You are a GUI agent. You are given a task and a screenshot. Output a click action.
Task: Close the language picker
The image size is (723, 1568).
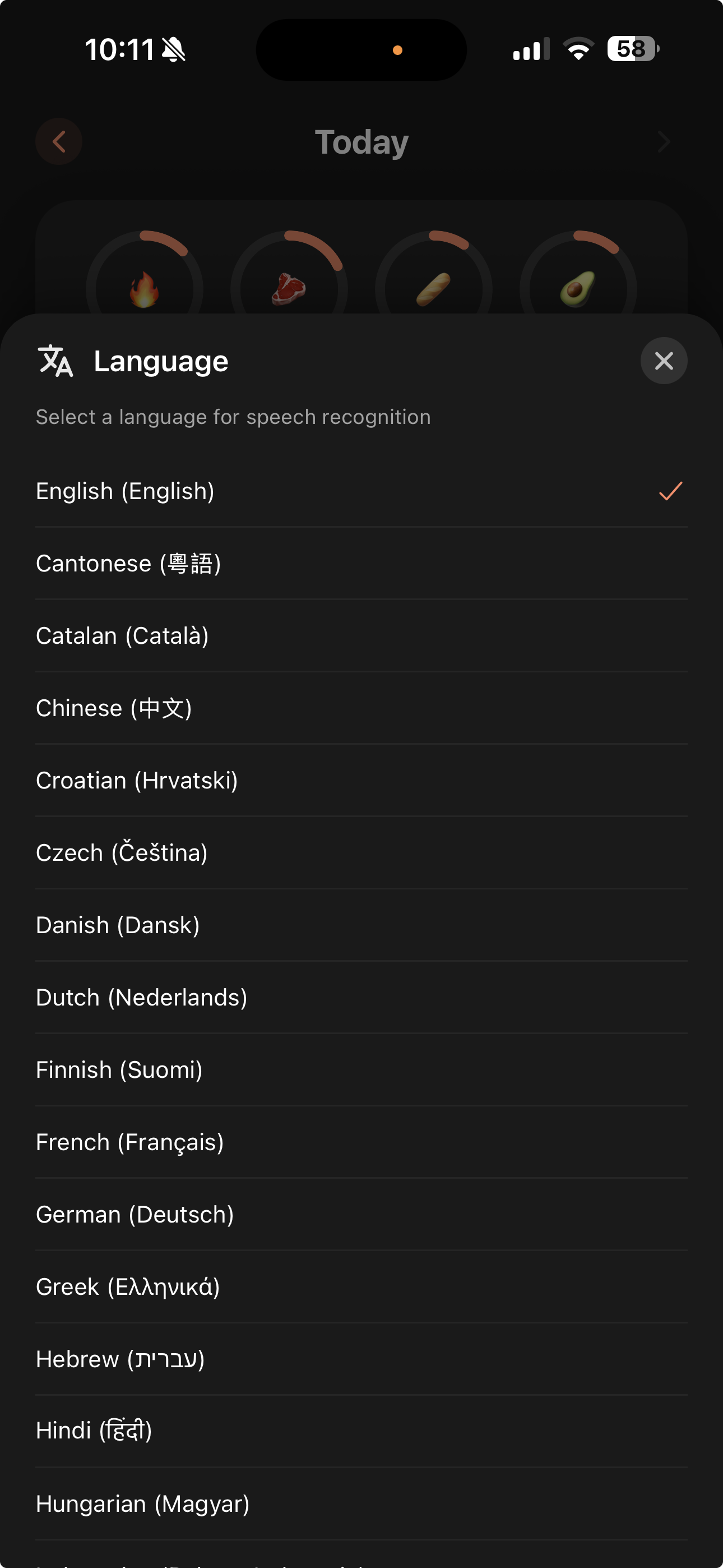coord(664,361)
